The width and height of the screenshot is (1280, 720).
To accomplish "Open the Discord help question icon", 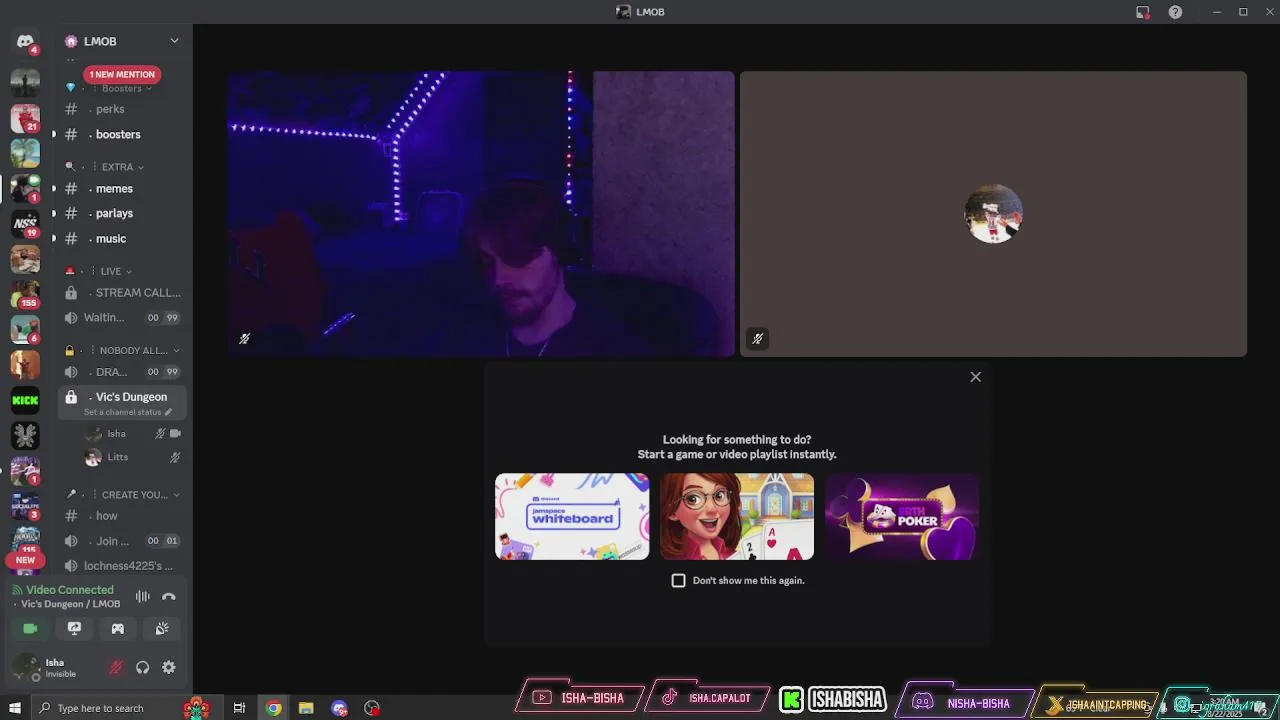I will [1175, 12].
